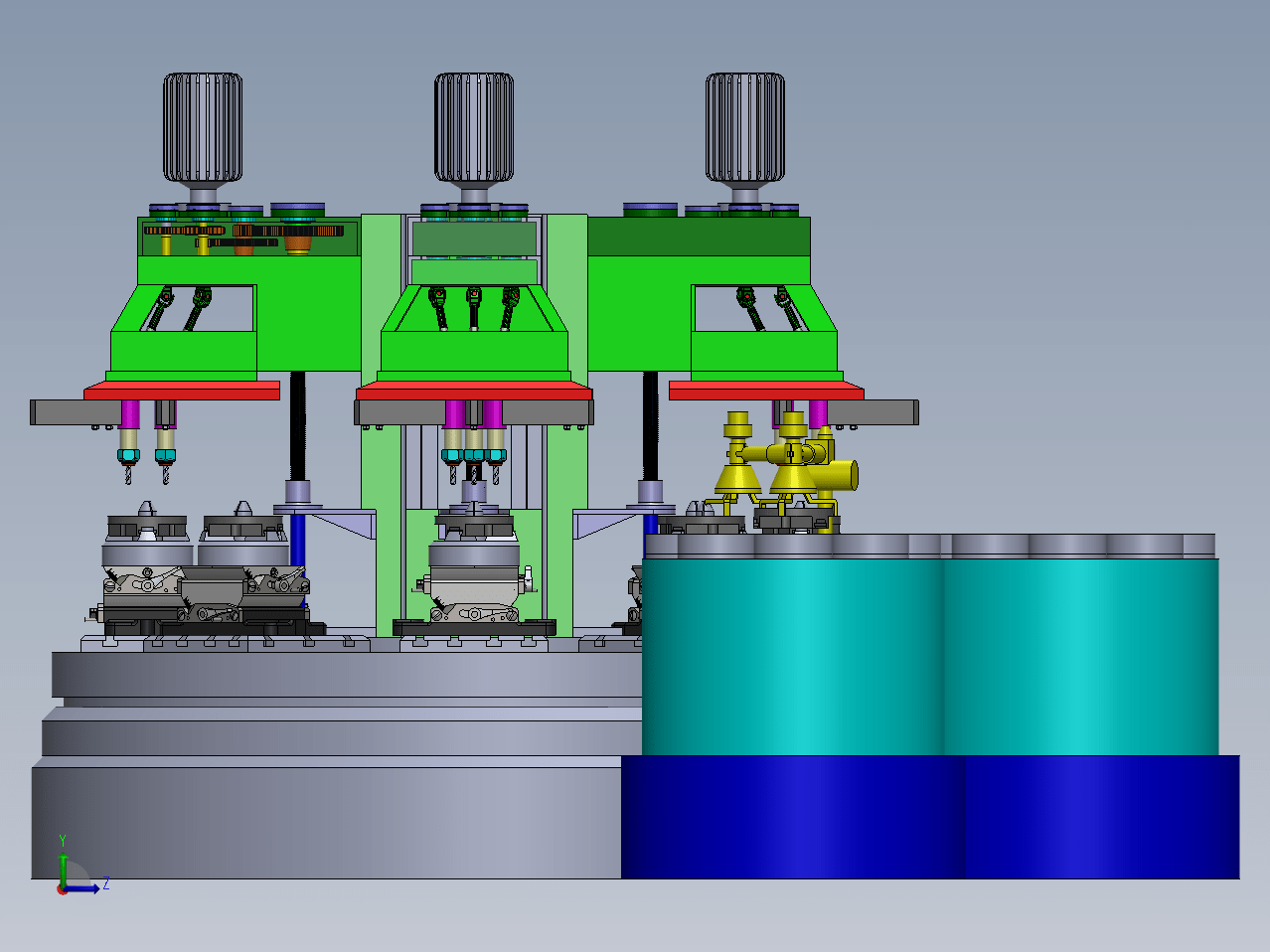Select the right teal cylindrical tank
The height and width of the screenshot is (952, 1270).
coord(1081,656)
